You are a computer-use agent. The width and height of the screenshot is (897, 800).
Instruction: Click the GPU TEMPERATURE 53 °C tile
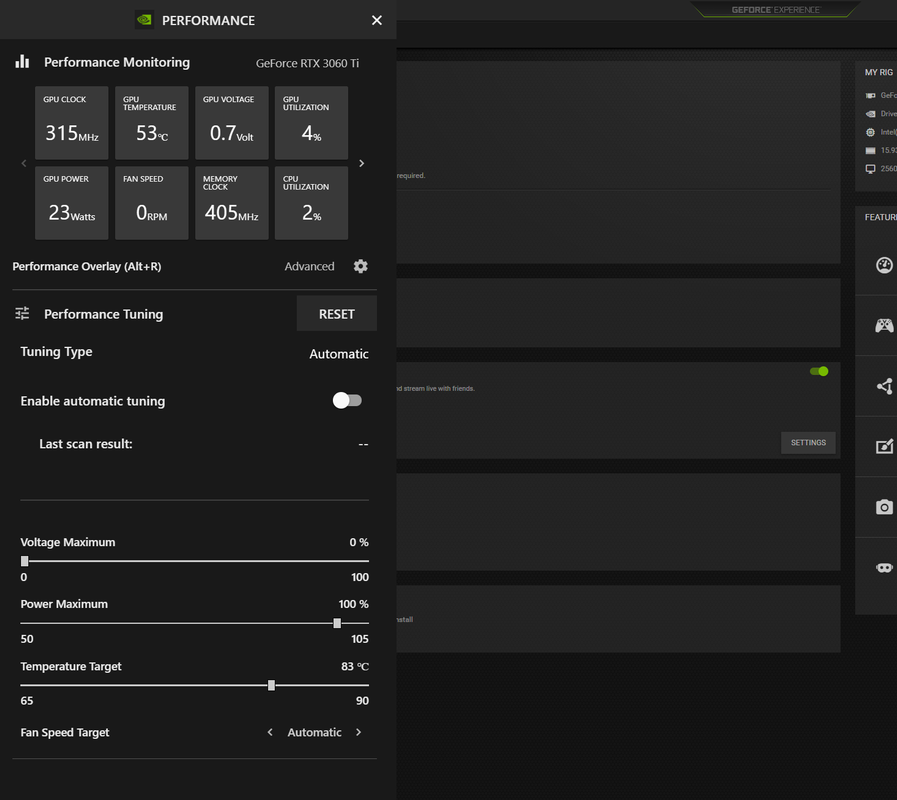152,122
